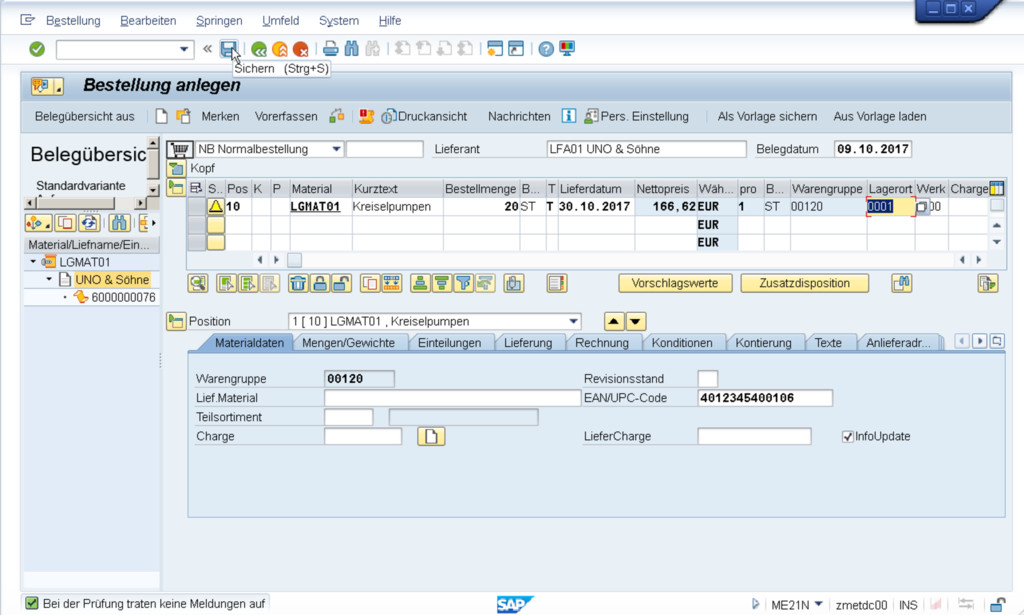Click the printer icon in the toolbar
This screenshot has width=1024, height=615.
tap(330, 49)
